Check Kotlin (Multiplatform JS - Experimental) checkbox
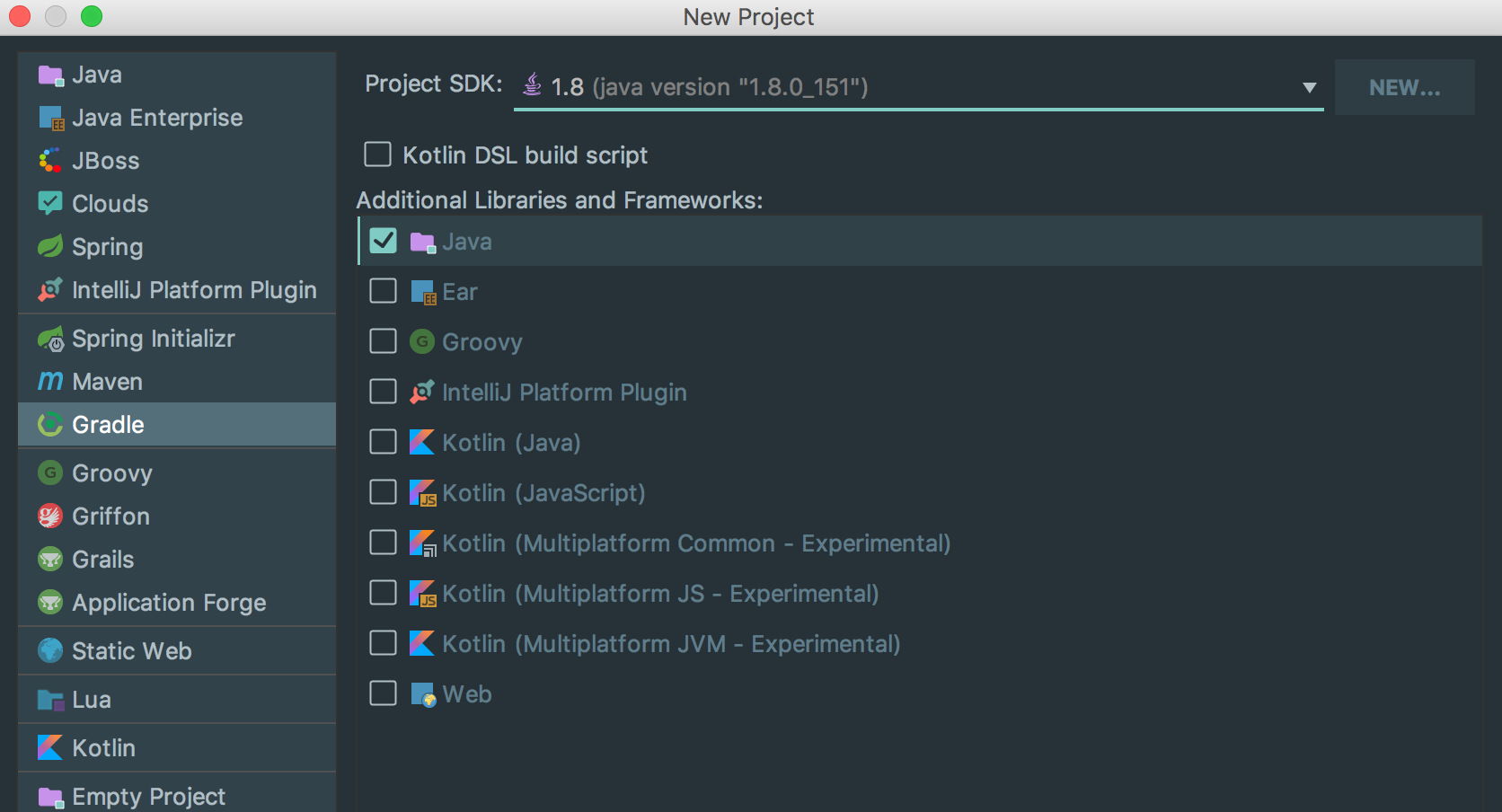Viewport: 1502px width, 812px height. tap(383, 593)
